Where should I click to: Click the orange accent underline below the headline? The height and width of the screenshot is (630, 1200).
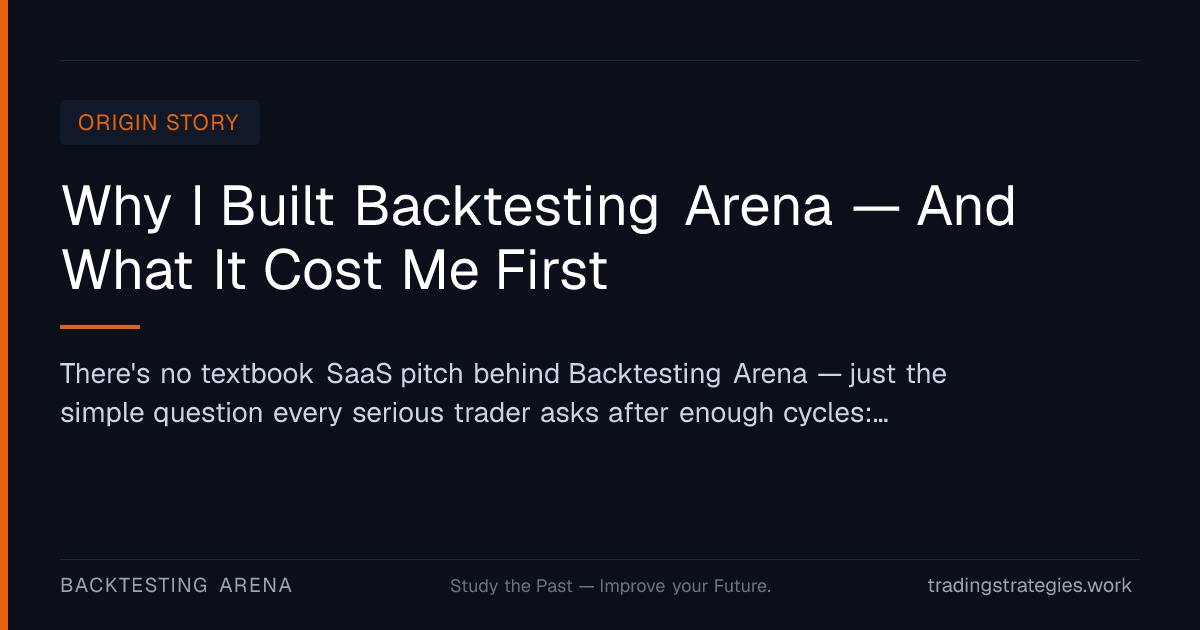[100, 326]
